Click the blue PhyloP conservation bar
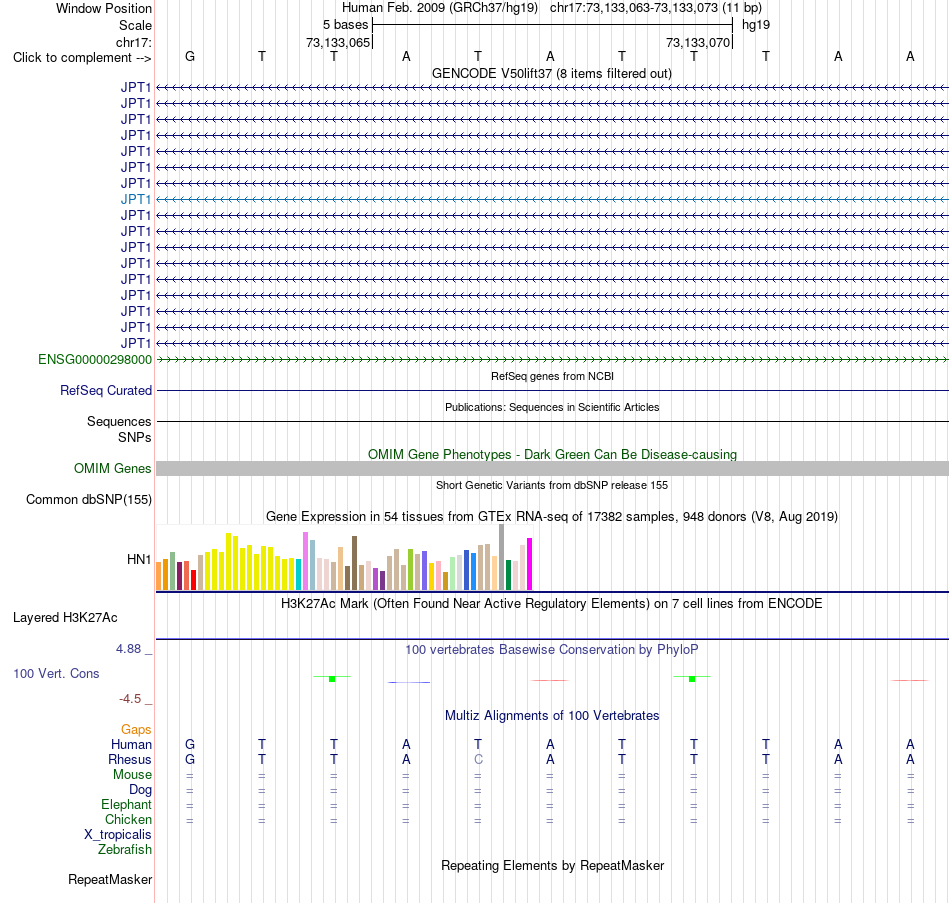The image size is (950, 903). 409,682
